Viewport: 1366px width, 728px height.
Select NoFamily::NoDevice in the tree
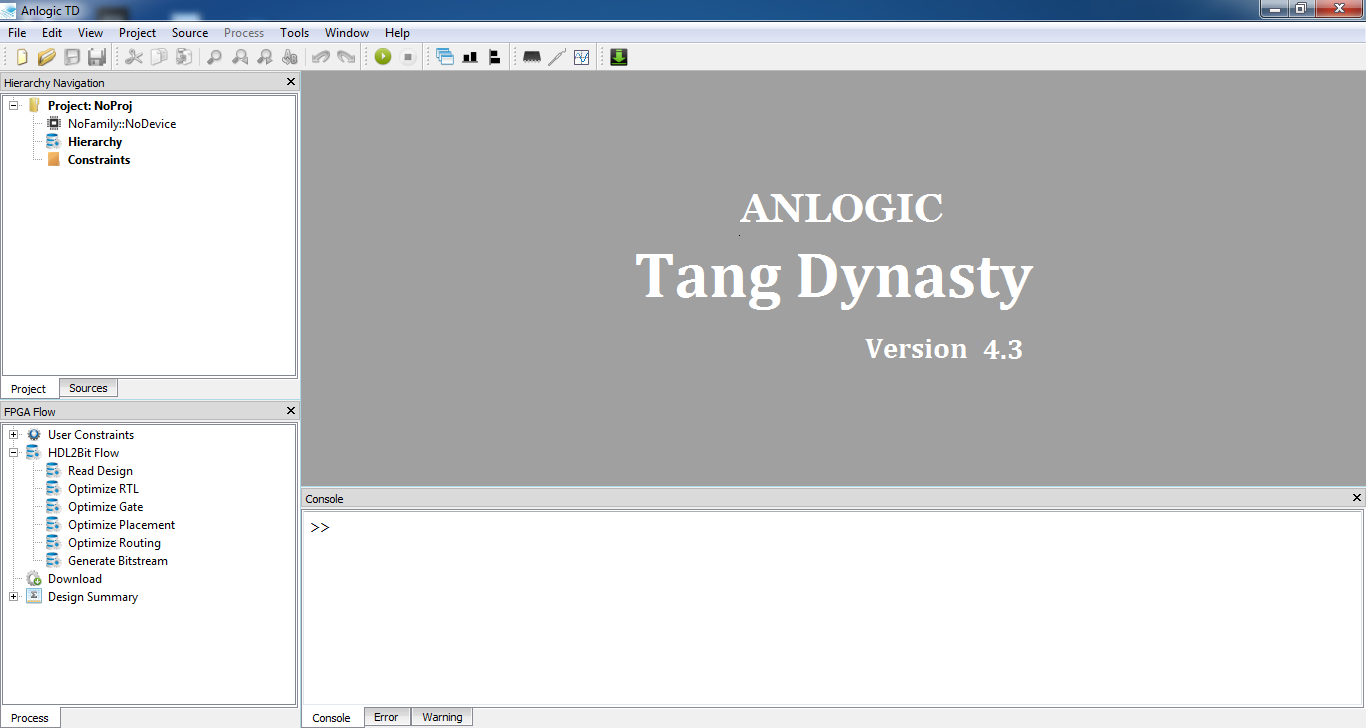[x=122, y=124]
